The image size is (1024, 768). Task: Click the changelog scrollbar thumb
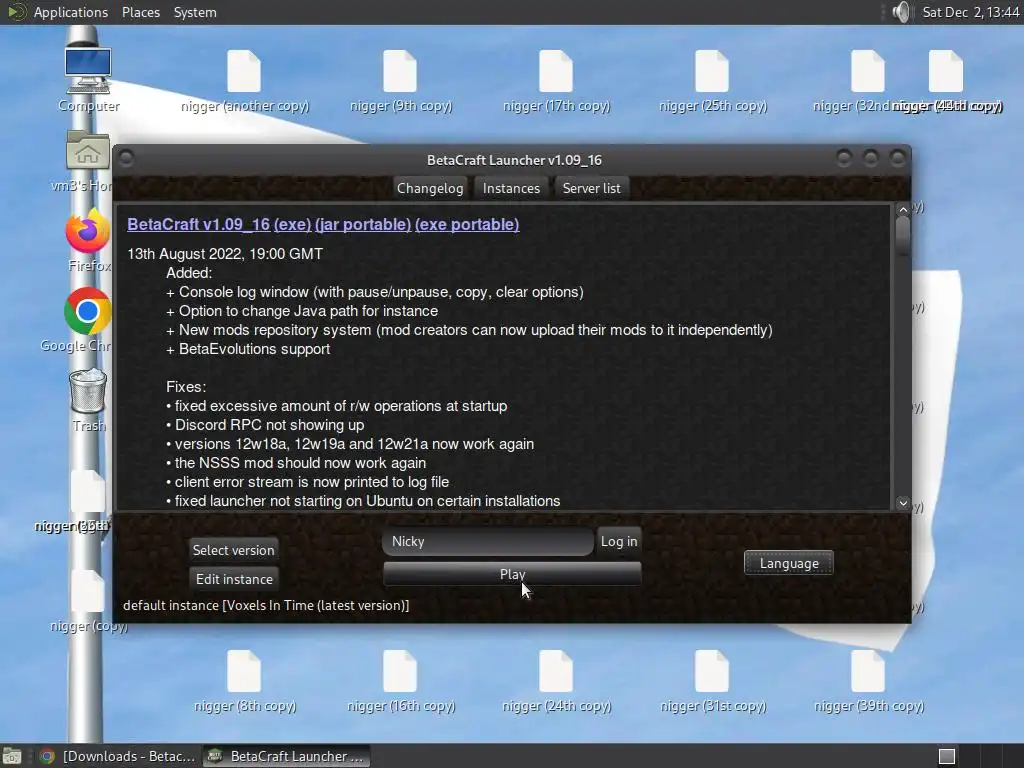coord(903,236)
